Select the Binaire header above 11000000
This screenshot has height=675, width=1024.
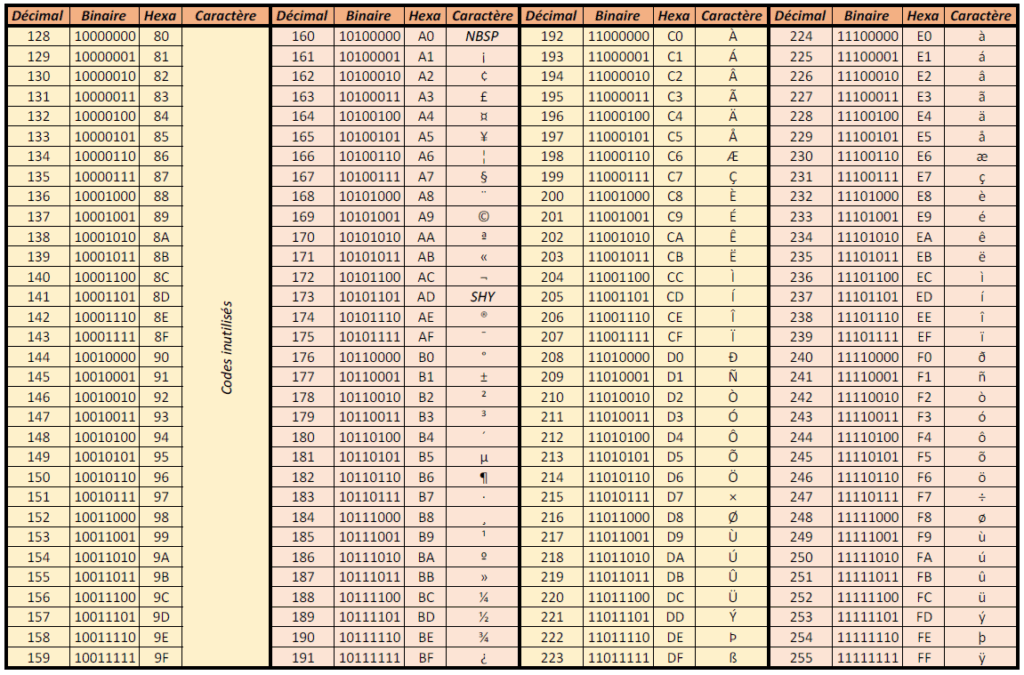[x=616, y=16]
